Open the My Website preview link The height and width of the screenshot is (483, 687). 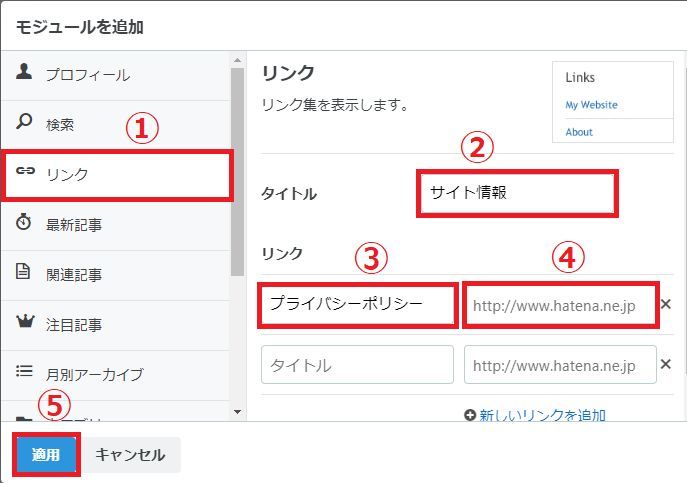[x=591, y=105]
